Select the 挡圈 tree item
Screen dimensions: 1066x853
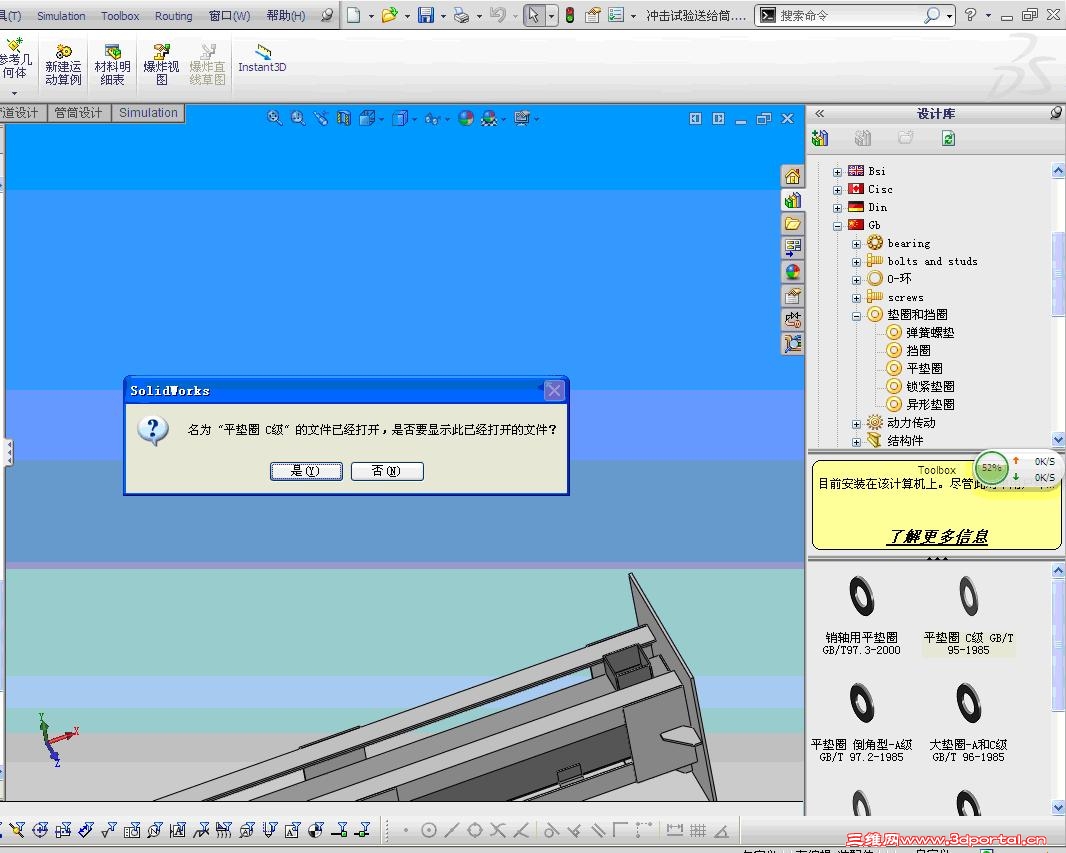click(918, 351)
